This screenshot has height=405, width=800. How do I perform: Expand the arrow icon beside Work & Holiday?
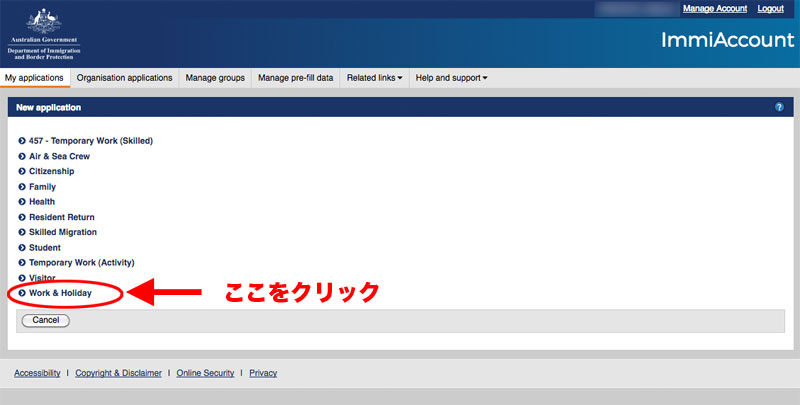click(22, 293)
